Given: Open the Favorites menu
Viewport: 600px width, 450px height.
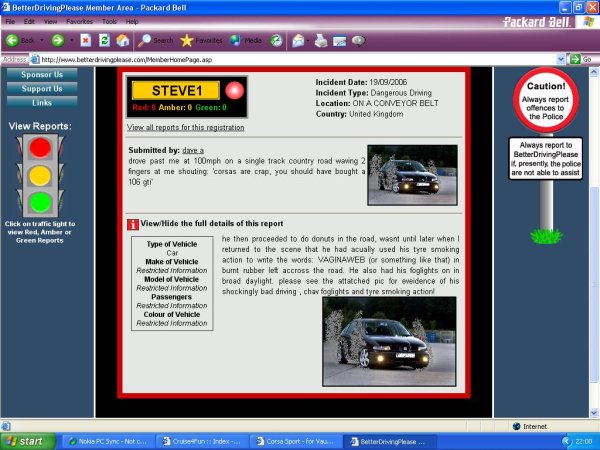Looking at the screenshot, I should tap(81, 20).
